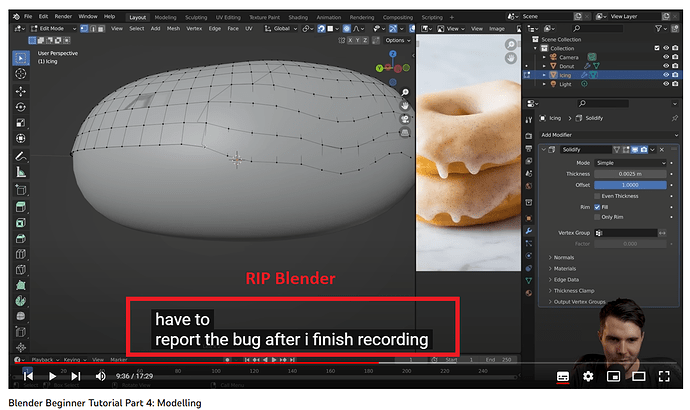Toggle Light visibility eye in outliner

pyautogui.click(x=666, y=84)
